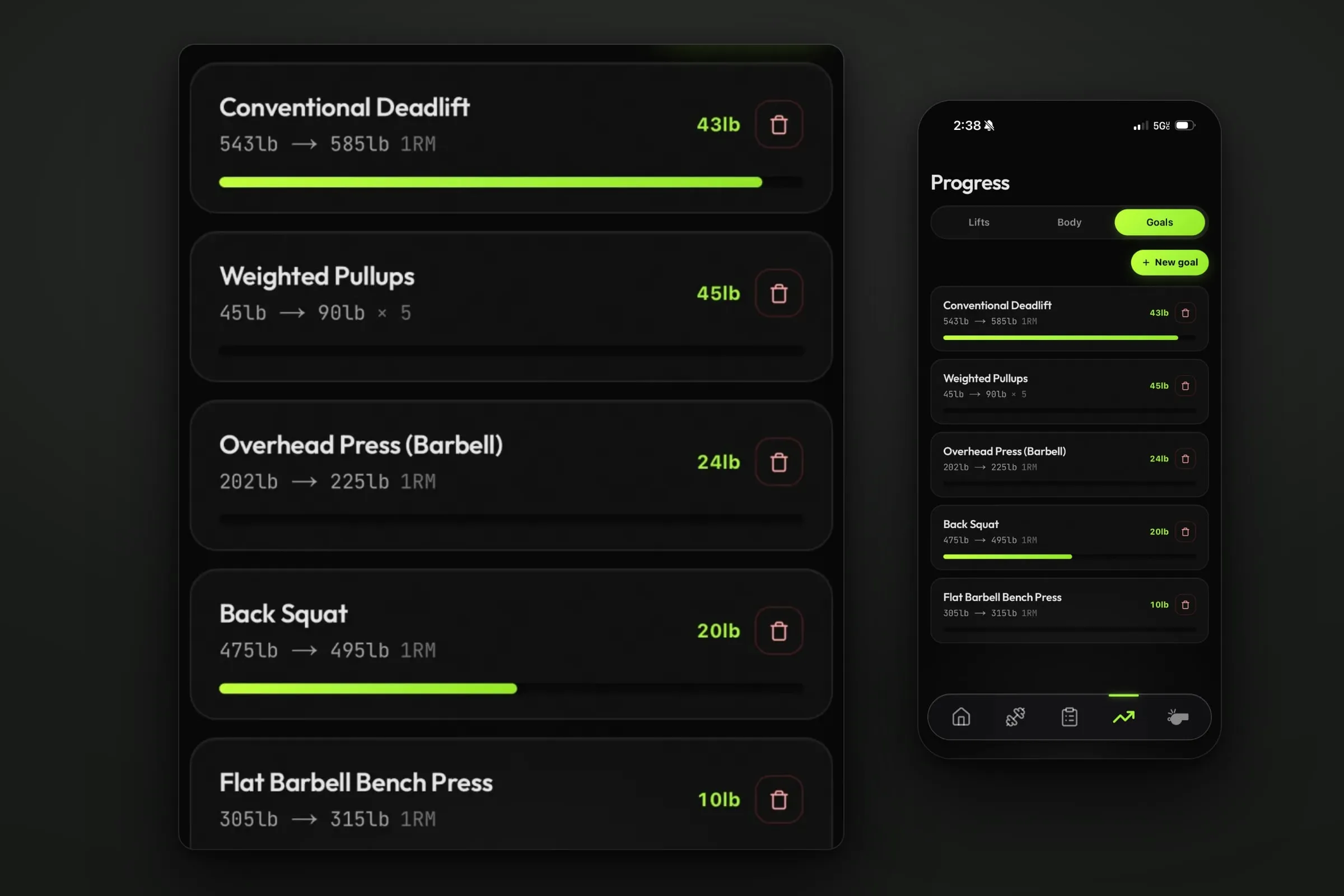Switch to the Body tab
This screenshot has height=896, width=1344.
click(1069, 222)
